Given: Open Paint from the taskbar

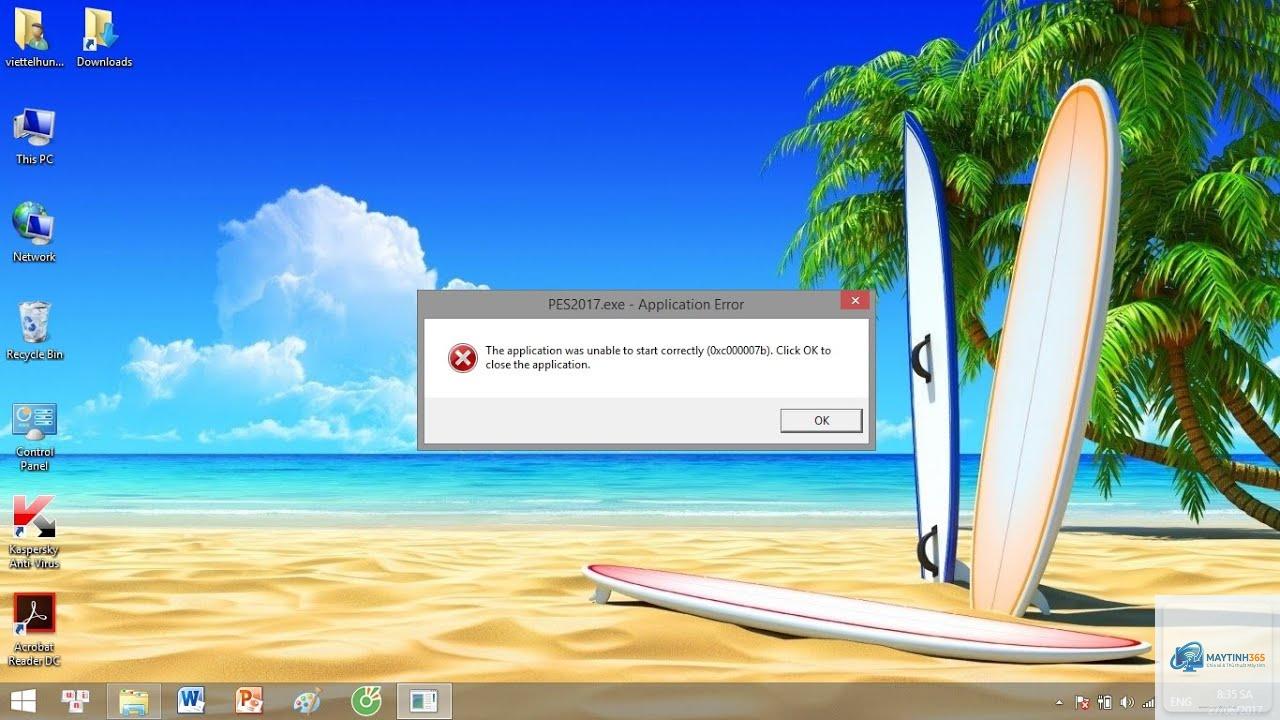Looking at the screenshot, I should [307, 701].
